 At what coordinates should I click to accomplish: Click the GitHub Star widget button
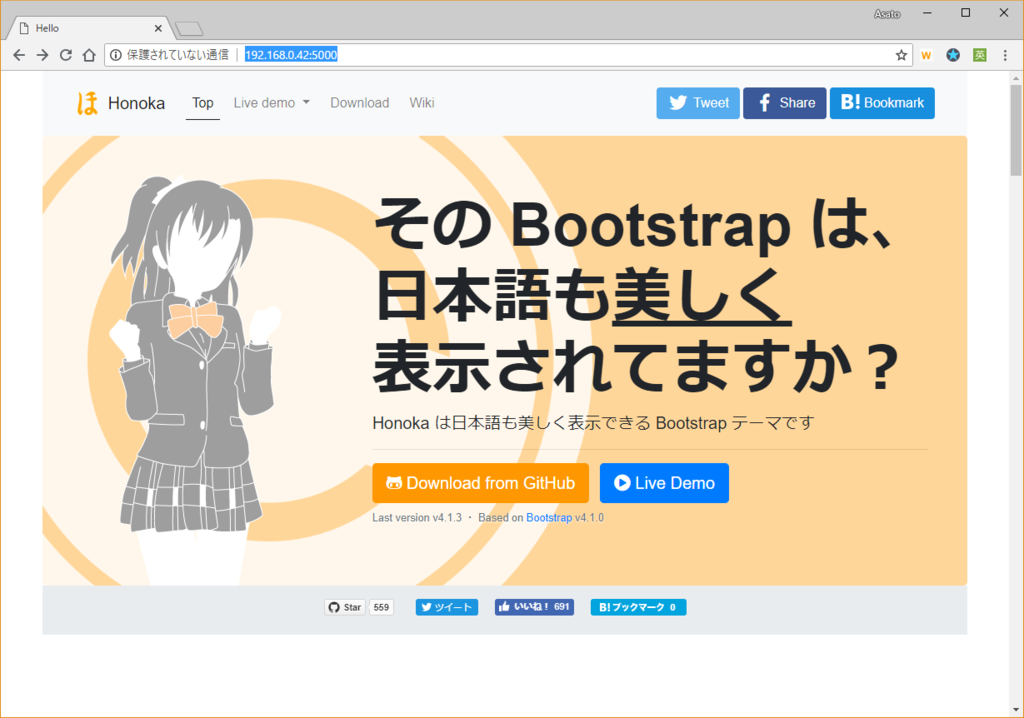345,608
